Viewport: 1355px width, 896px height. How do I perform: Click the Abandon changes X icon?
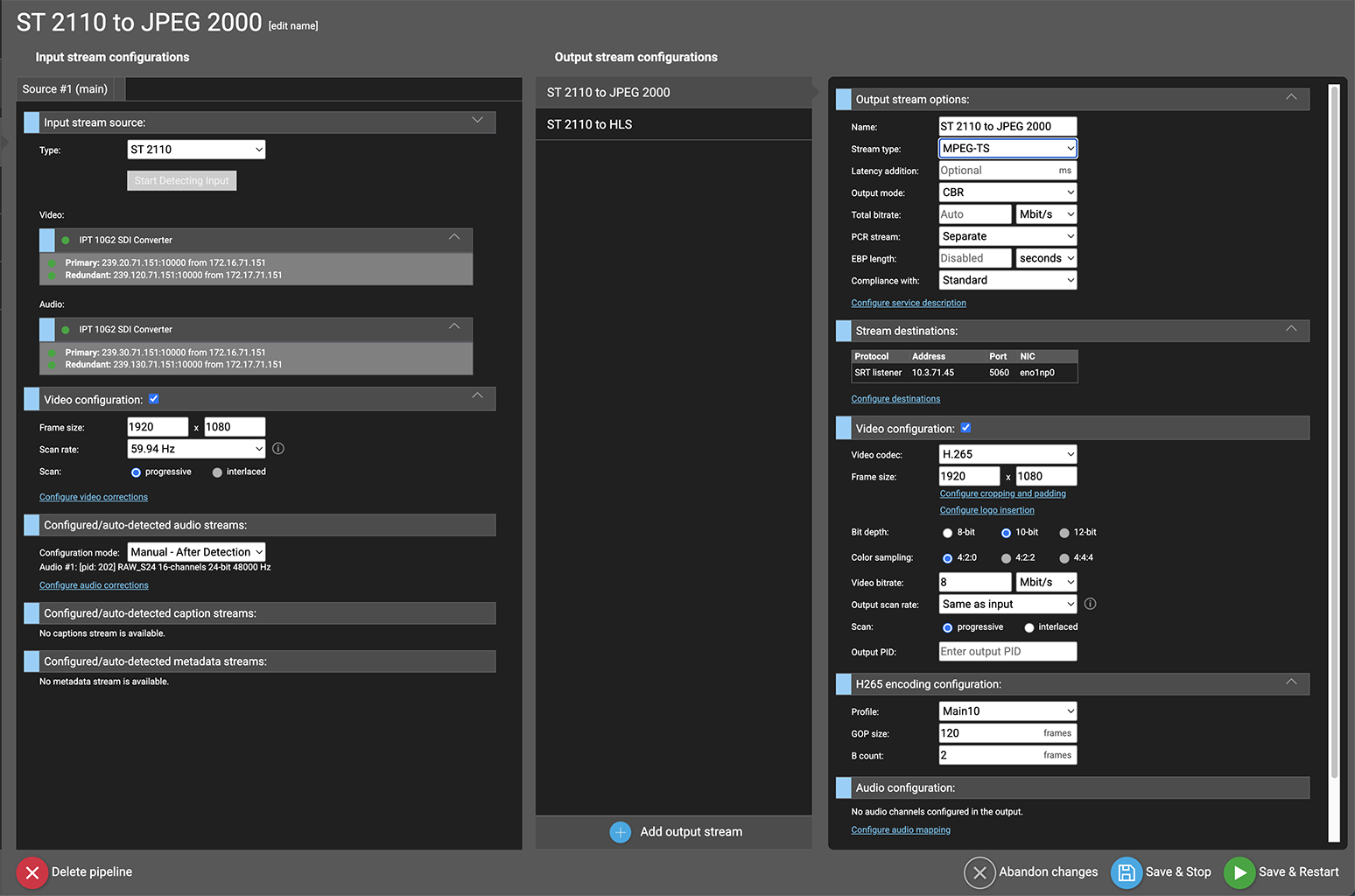pyautogui.click(x=979, y=872)
